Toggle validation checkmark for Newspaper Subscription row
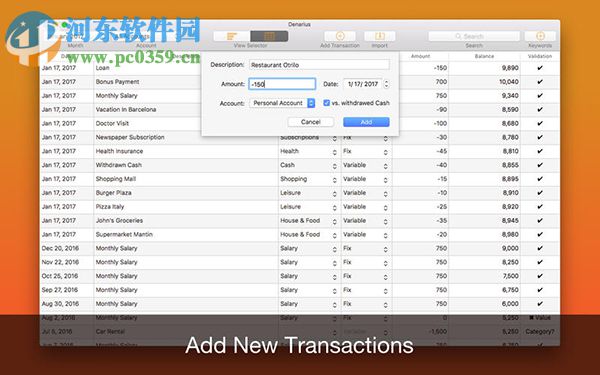Viewport: 600px width, 375px height. click(540, 137)
